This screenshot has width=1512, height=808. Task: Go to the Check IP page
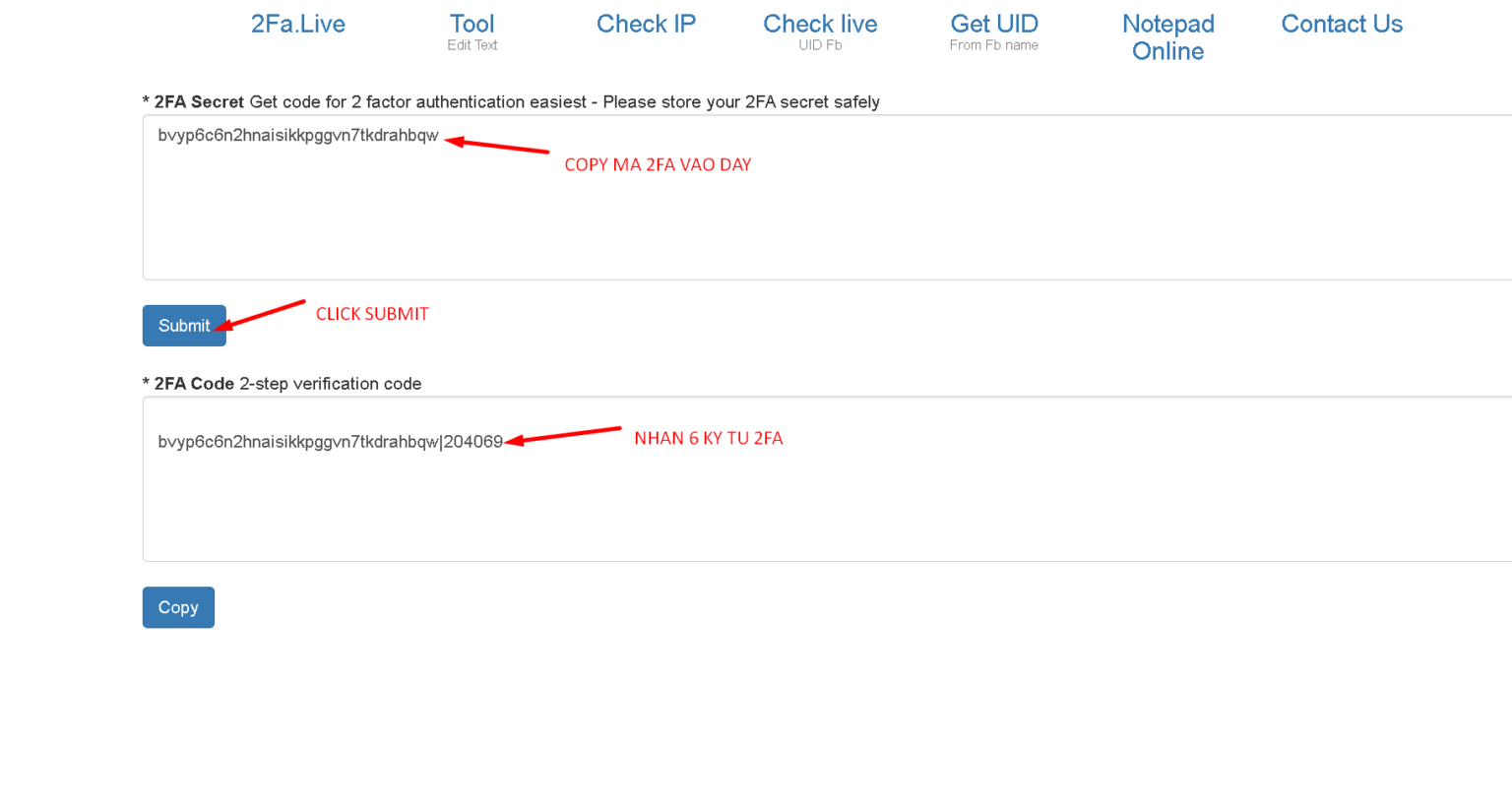(x=646, y=25)
